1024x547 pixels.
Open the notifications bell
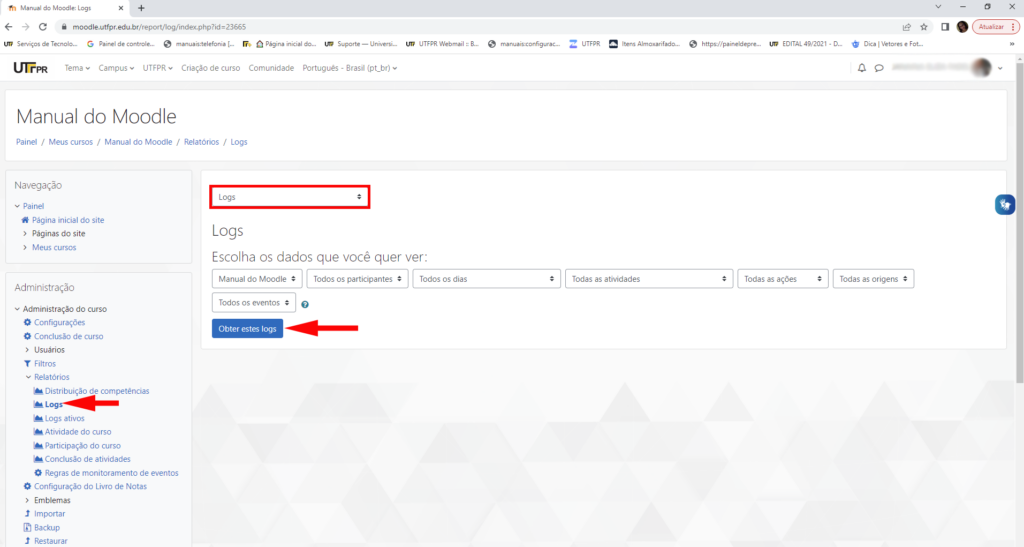pos(861,68)
